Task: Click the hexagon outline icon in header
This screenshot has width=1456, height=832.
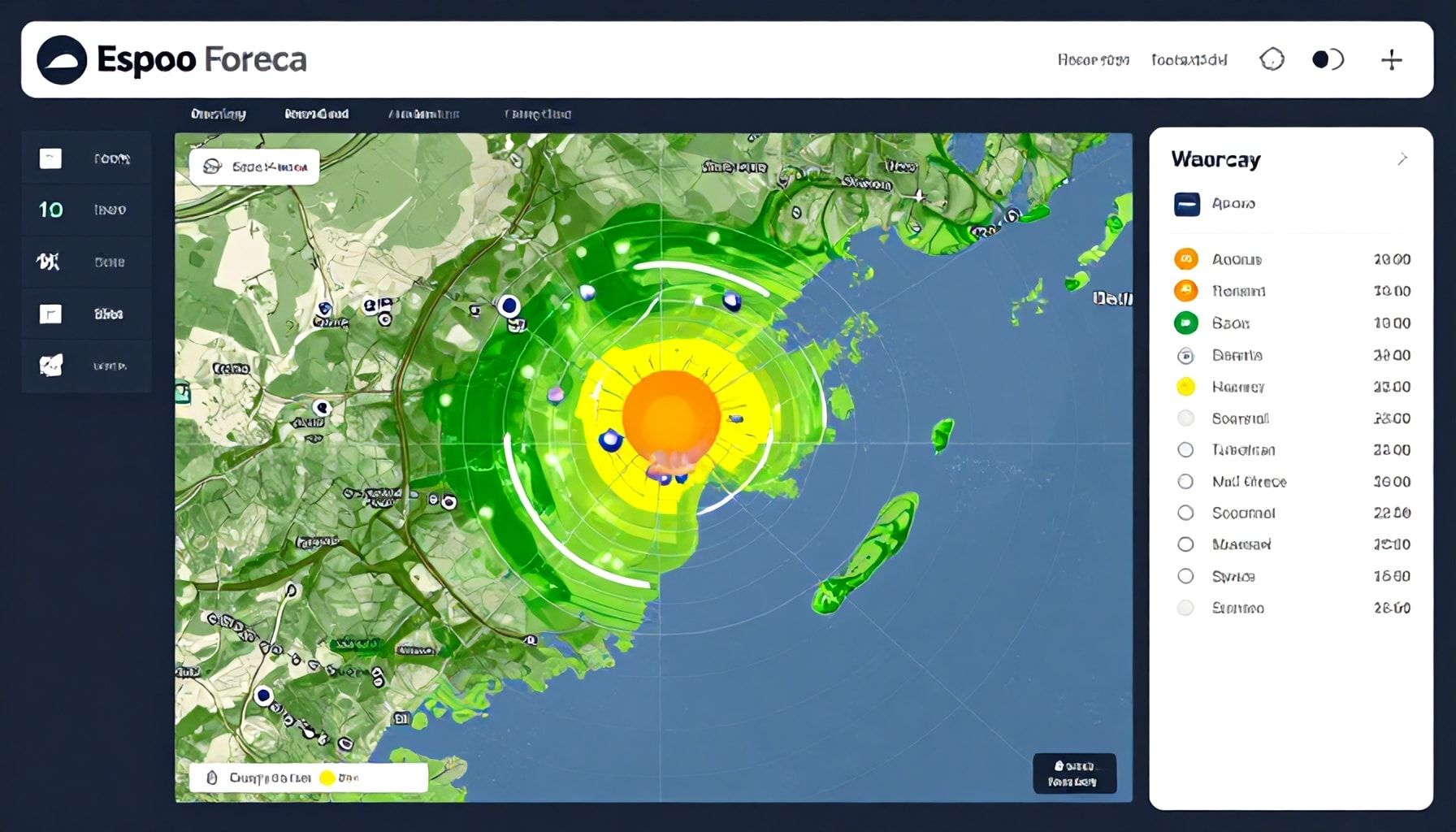Action: [x=1272, y=60]
